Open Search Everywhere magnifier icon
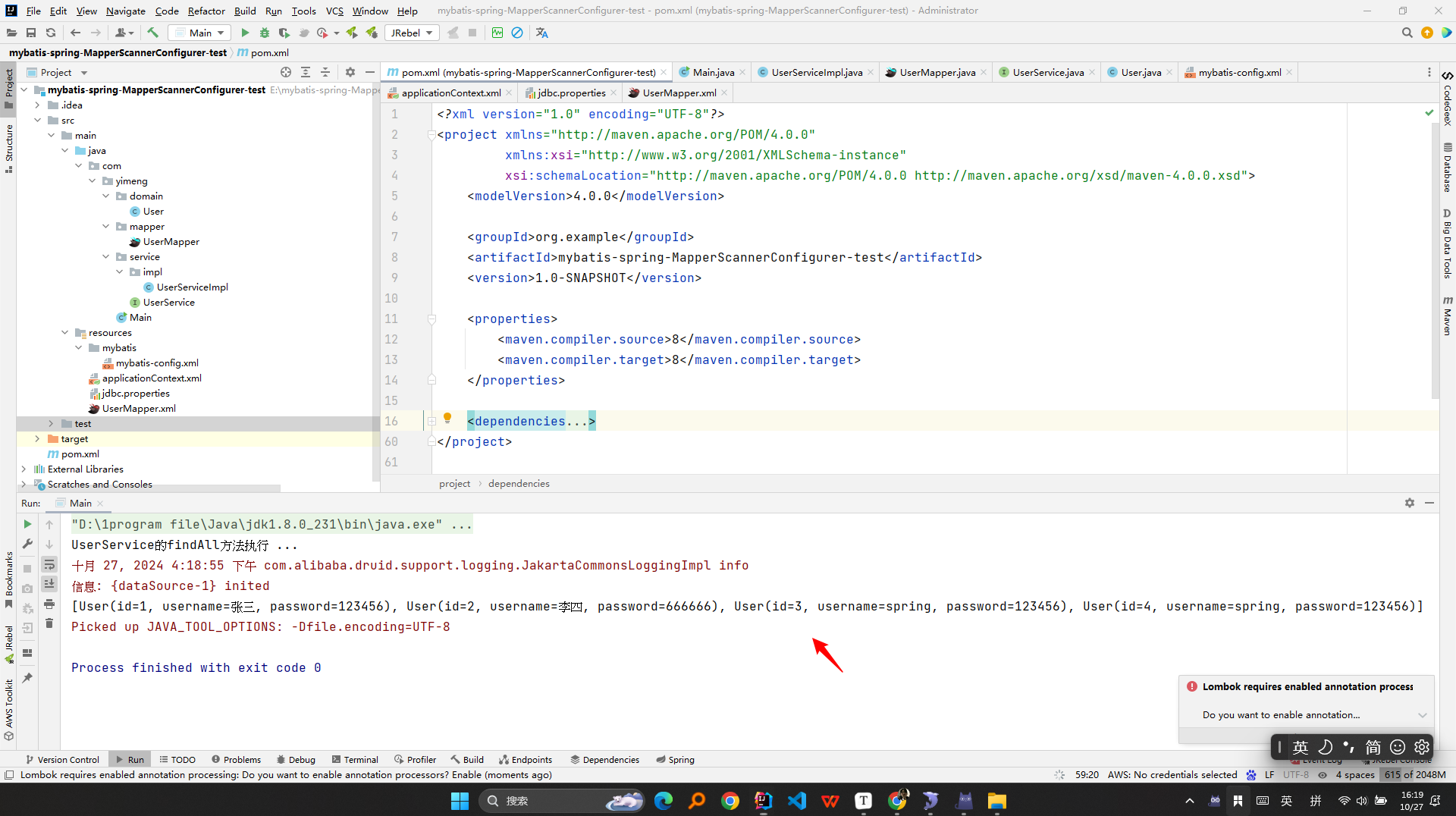The image size is (1456, 816). coord(1407,33)
